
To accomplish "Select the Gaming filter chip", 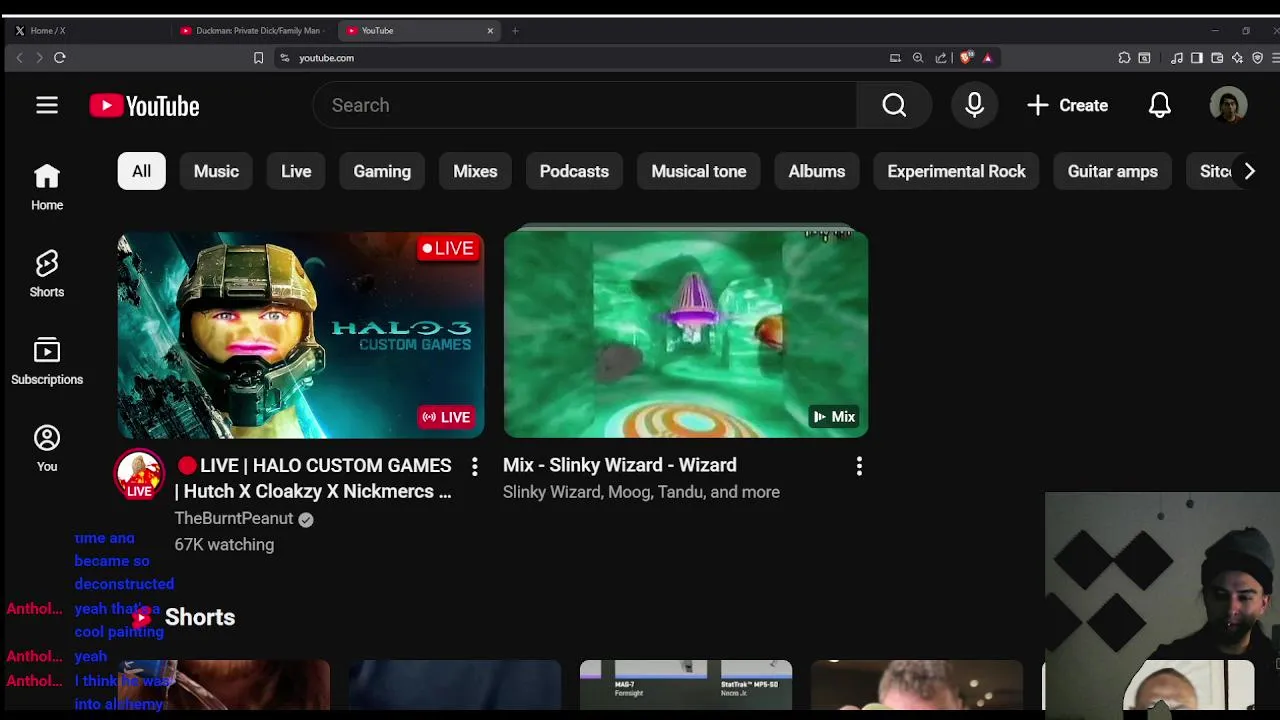I will click(x=382, y=171).
